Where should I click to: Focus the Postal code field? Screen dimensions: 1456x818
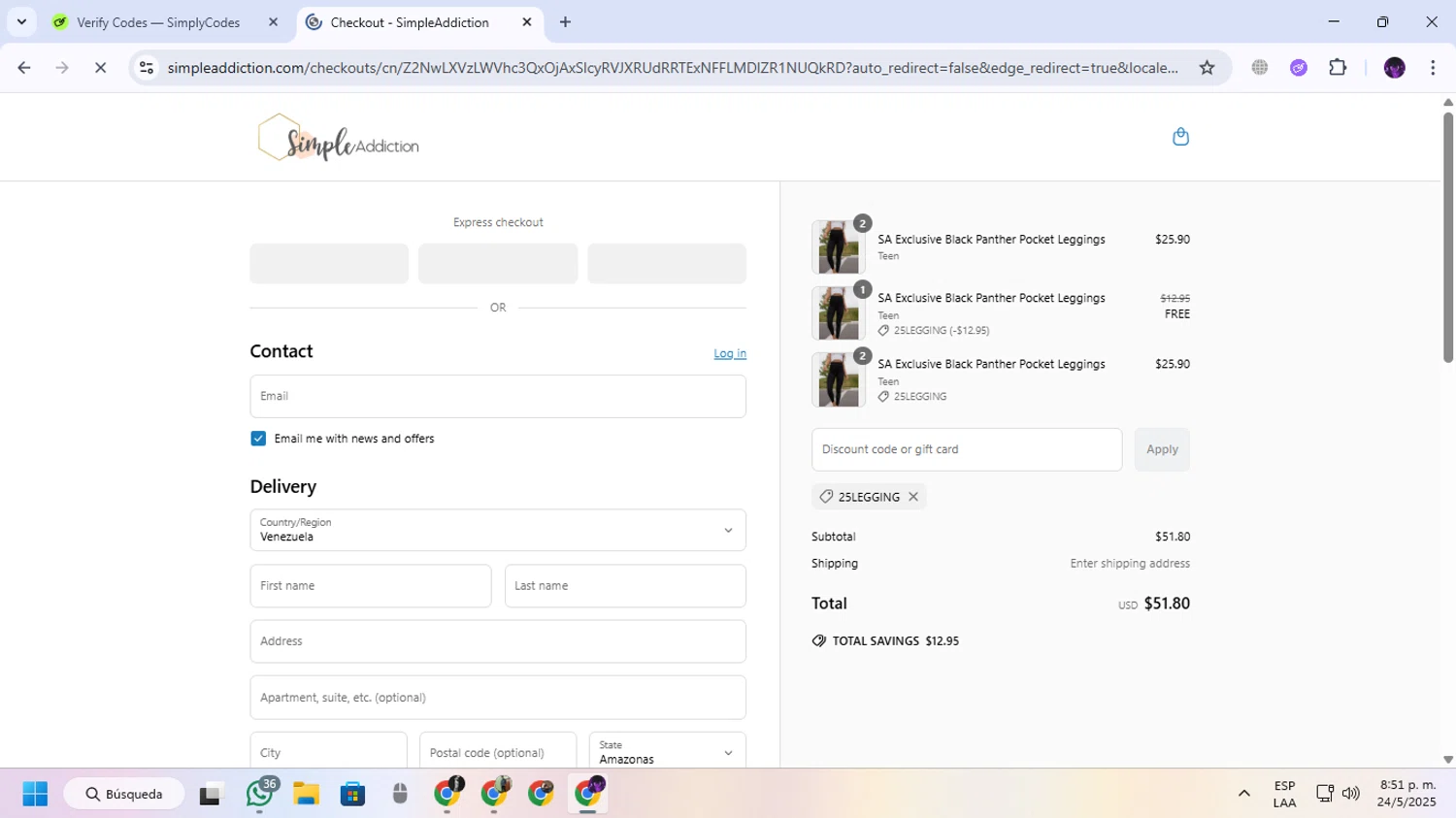click(x=498, y=751)
